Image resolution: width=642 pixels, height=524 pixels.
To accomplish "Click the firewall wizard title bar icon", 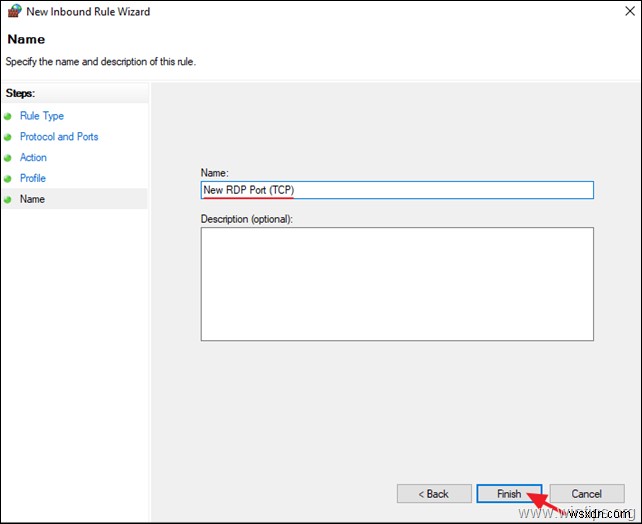I will (x=14, y=11).
